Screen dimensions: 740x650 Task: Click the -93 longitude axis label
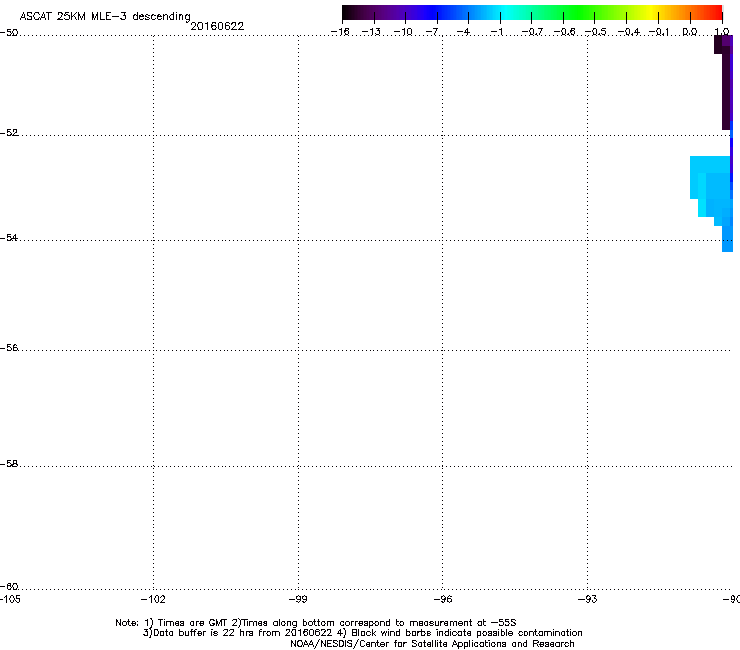tap(588, 599)
